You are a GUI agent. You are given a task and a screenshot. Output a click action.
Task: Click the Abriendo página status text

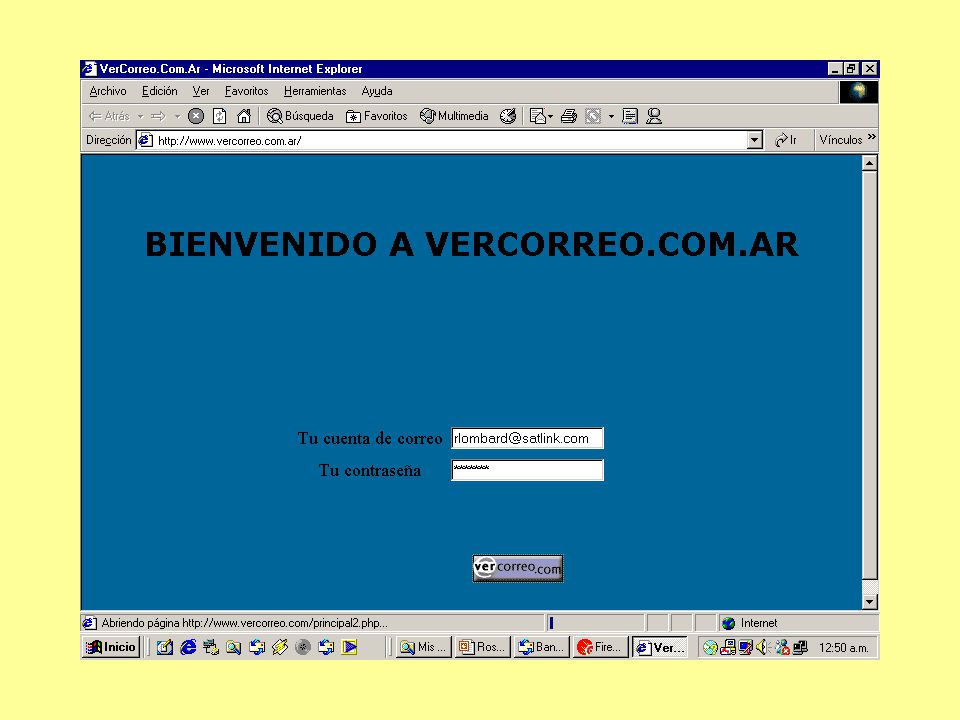point(244,623)
